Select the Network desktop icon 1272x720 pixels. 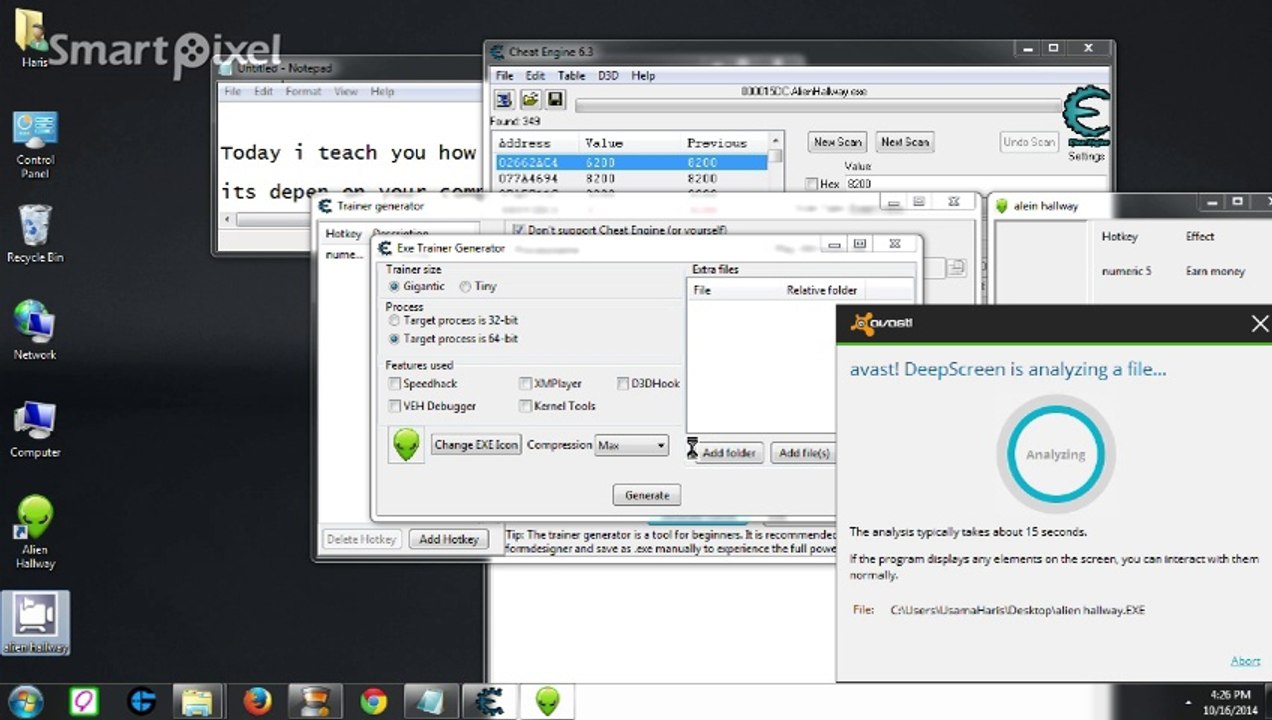(x=35, y=330)
